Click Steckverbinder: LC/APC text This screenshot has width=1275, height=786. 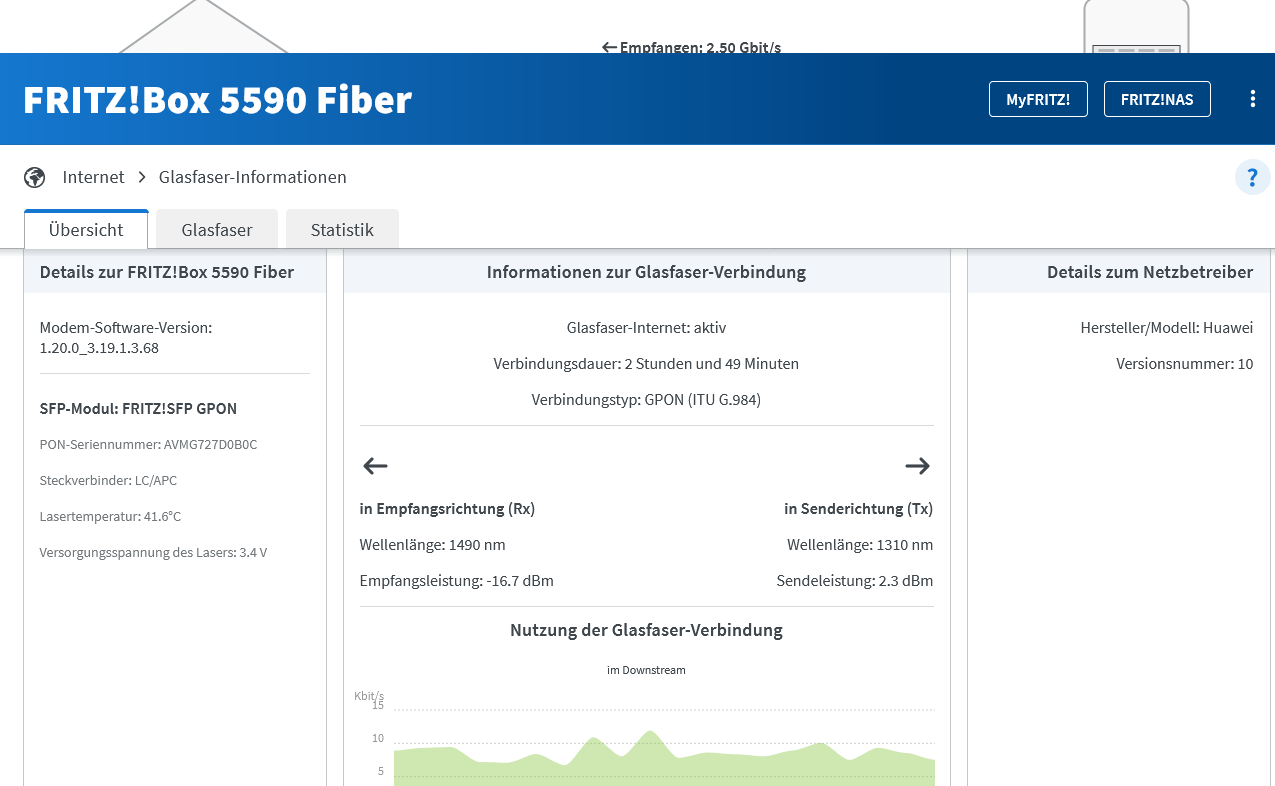[x=108, y=480]
